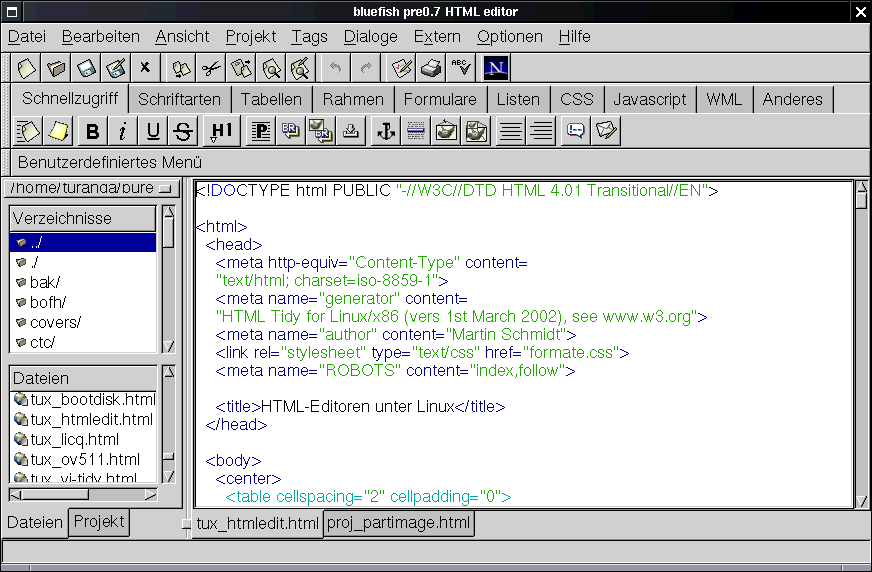This screenshot has height=572, width=872.
Task: Click the break-clear-all BR icon
Action: point(320,131)
